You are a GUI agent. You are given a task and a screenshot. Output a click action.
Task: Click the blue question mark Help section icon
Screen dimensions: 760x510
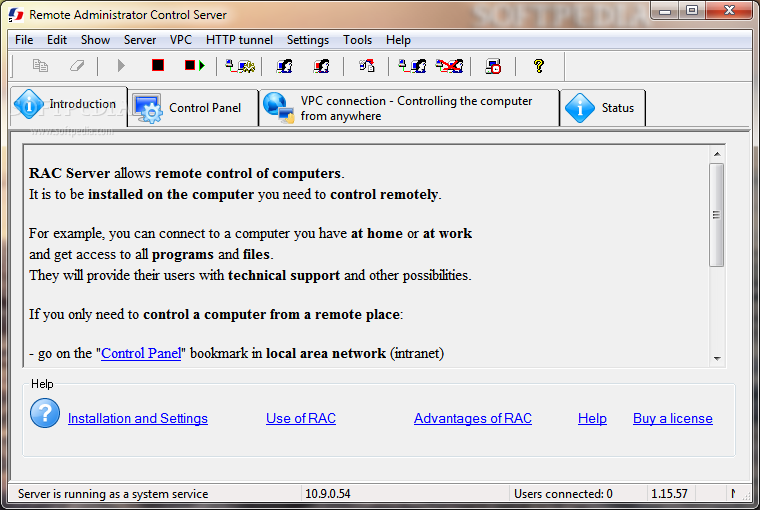coord(45,413)
